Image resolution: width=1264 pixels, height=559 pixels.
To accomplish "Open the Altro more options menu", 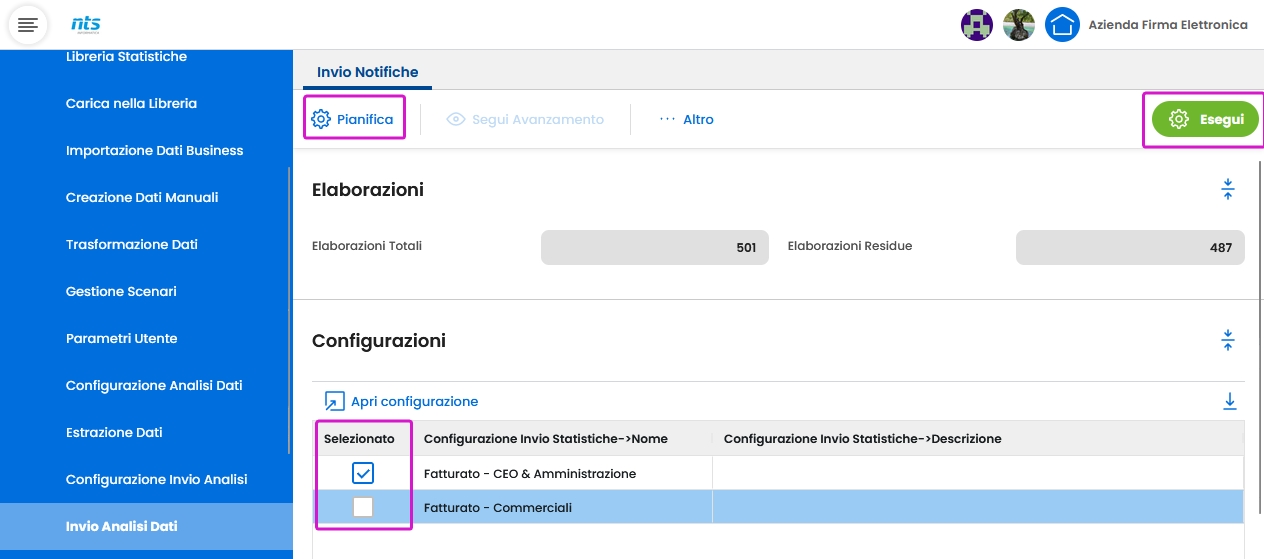I will (x=686, y=119).
